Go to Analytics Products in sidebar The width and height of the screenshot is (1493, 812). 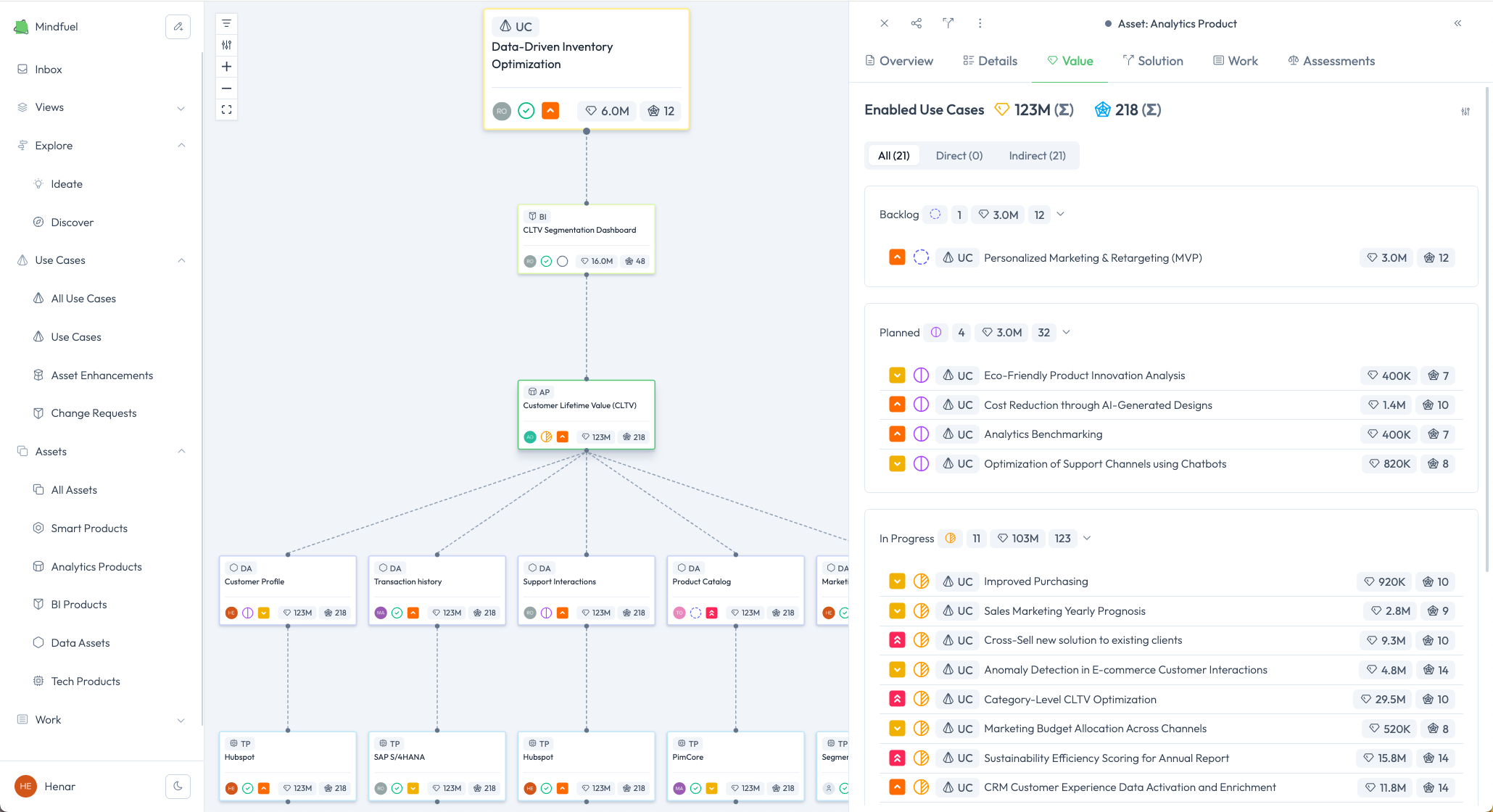[x=96, y=567]
